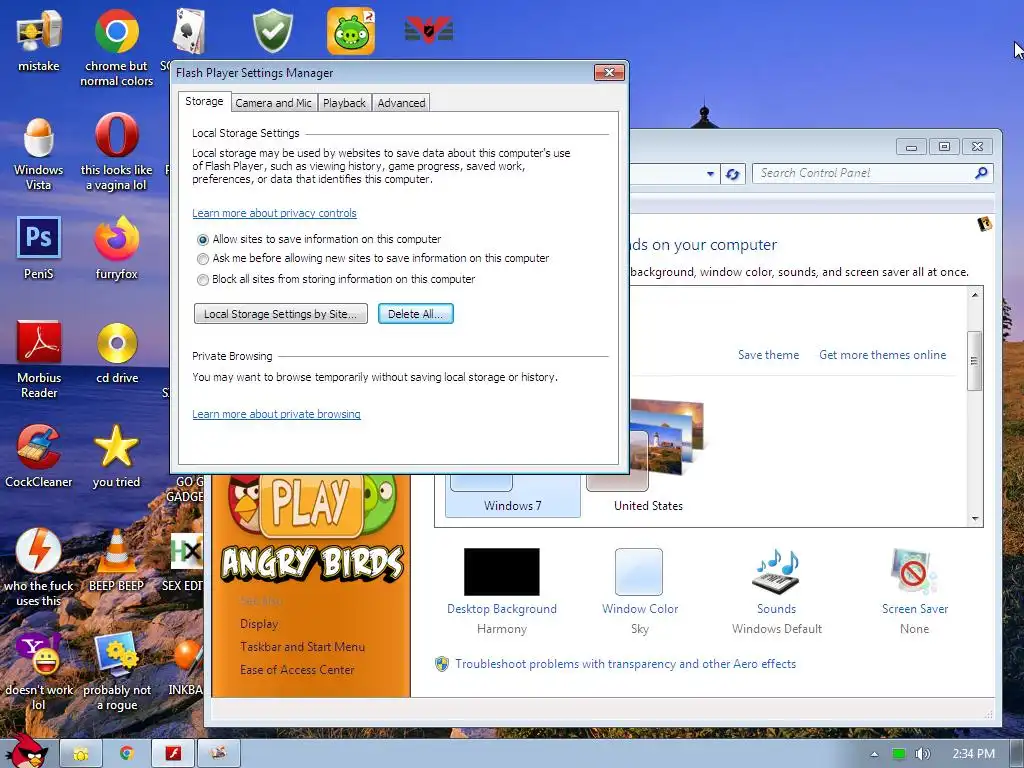Open the Control Panel help icon
Viewport: 1024px width, 768px height.
[984, 225]
